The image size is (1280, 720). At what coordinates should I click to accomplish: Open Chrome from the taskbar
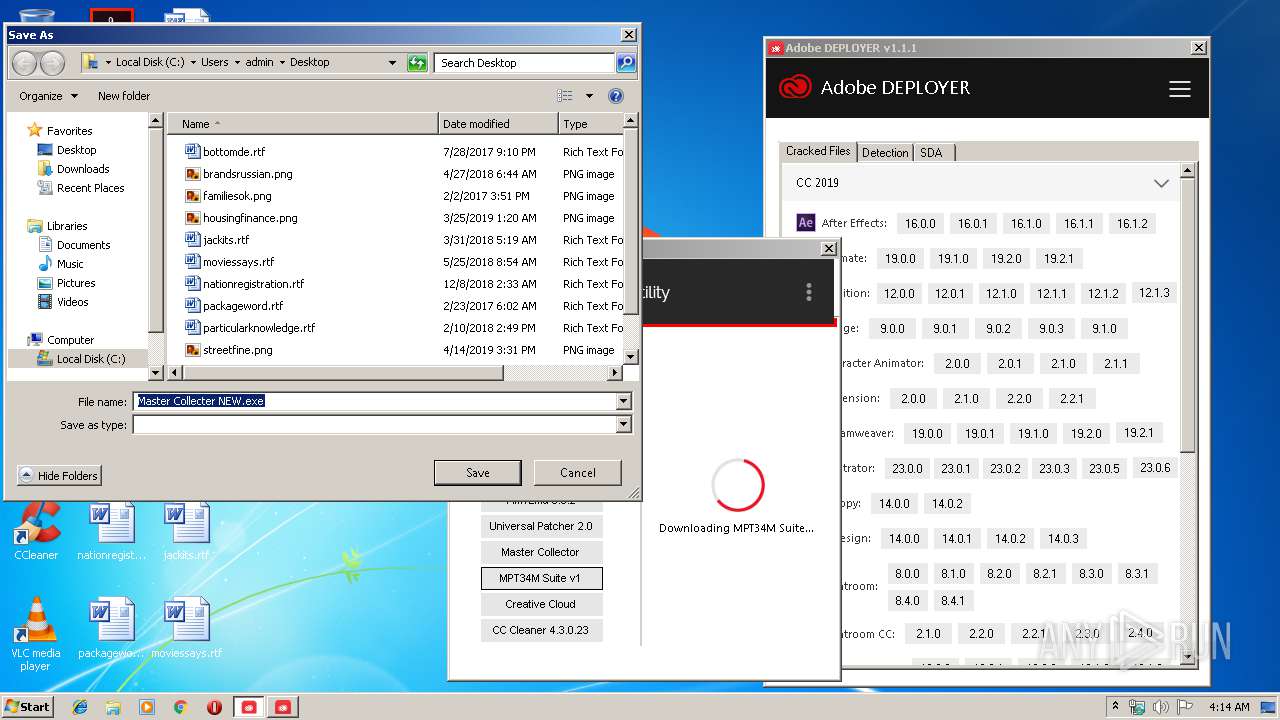(181, 707)
